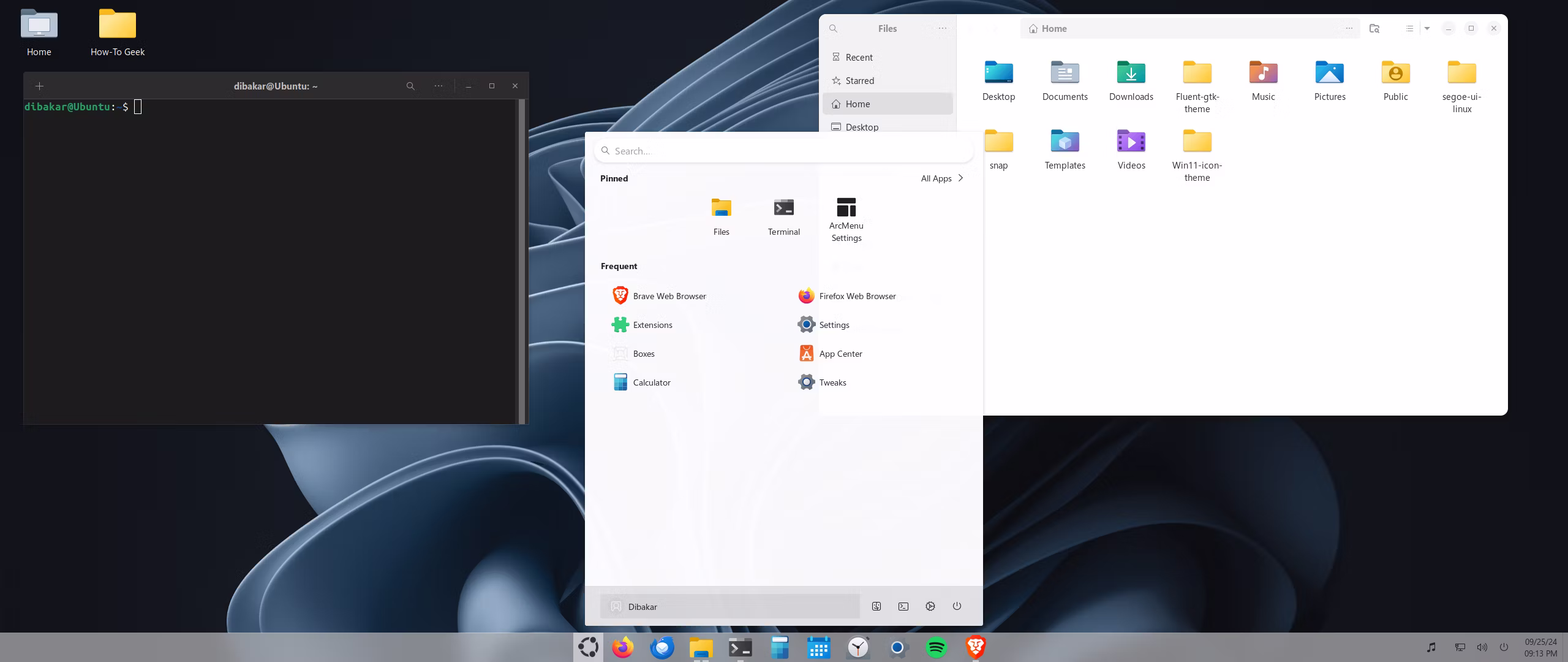Open the terminal three-dots menu
Screen dimensions: 1568x662
click(x=439, y=86)
